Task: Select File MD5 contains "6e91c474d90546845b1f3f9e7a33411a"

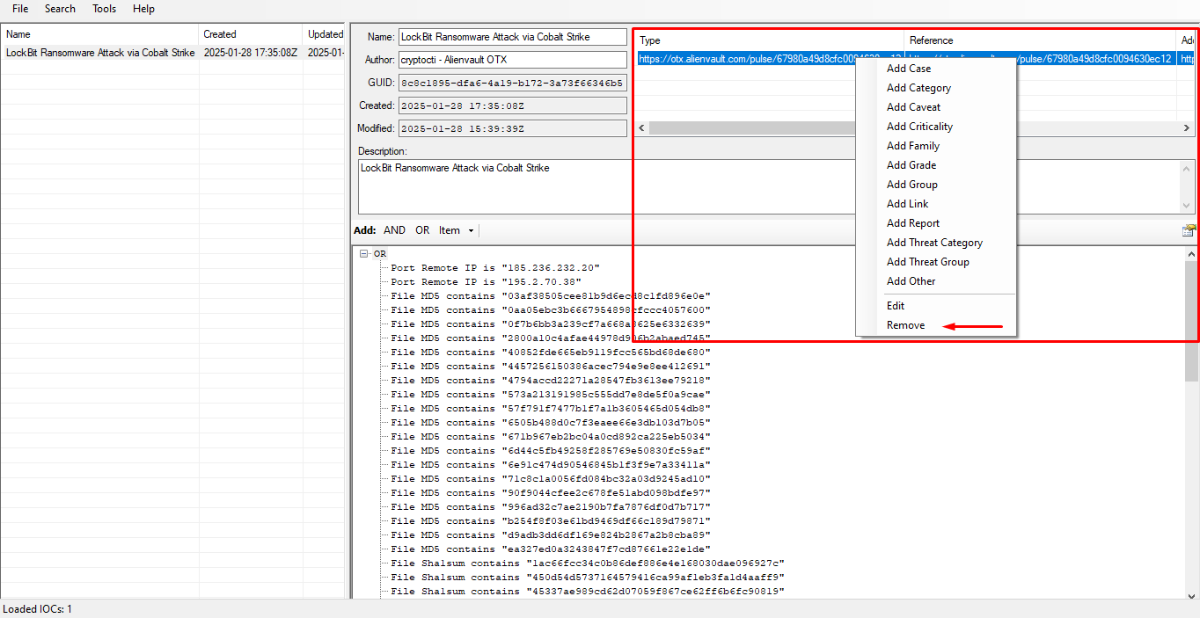Action: tap(551, 464)
